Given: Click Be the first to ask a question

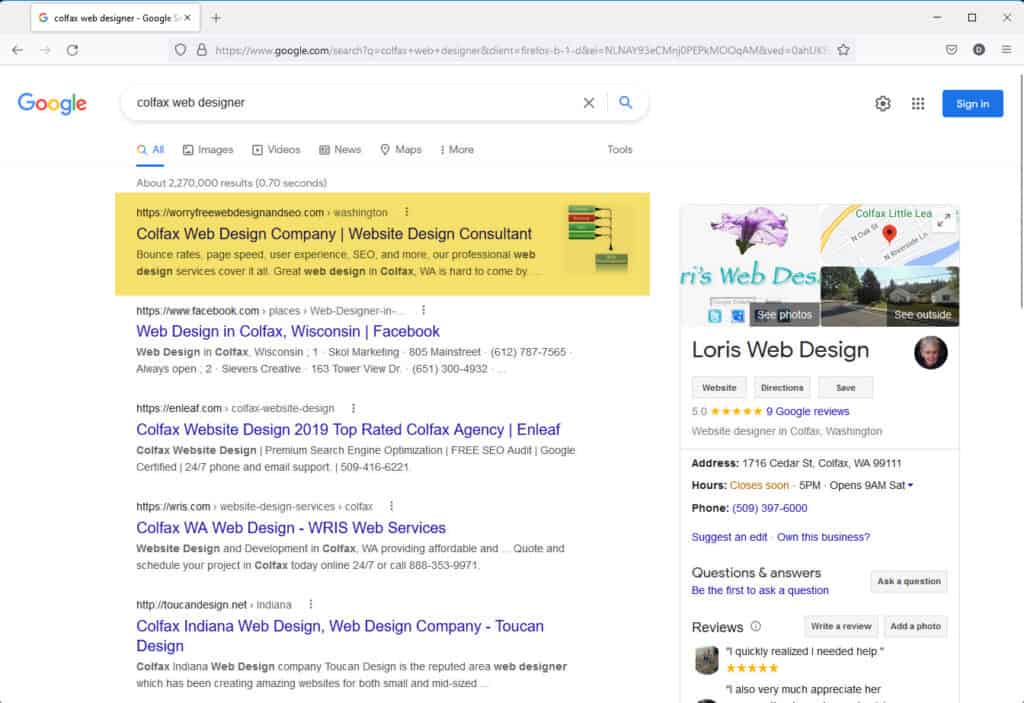Looking at the screenshot, I should point(760,590).
